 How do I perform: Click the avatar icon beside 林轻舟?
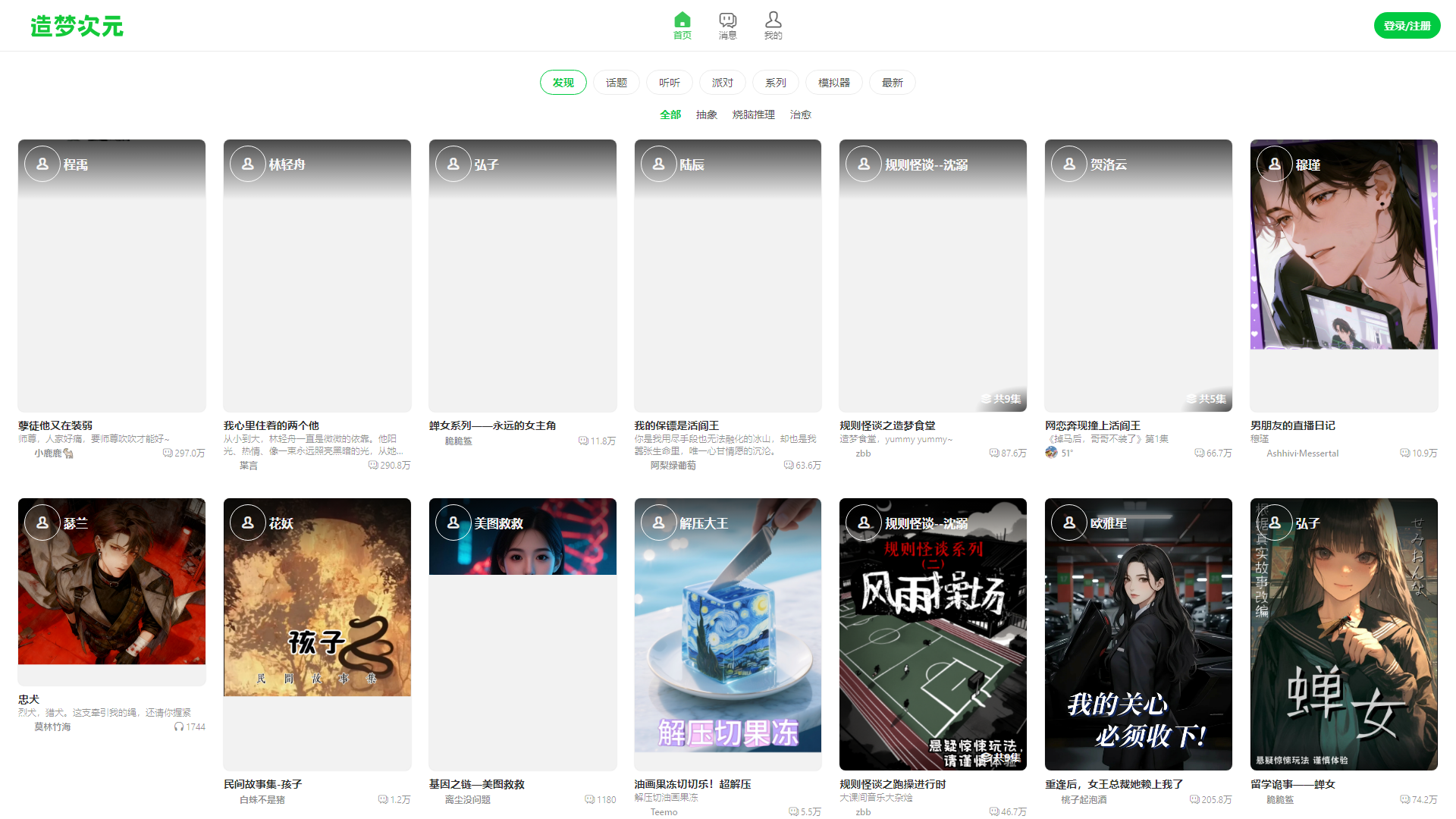248,164
